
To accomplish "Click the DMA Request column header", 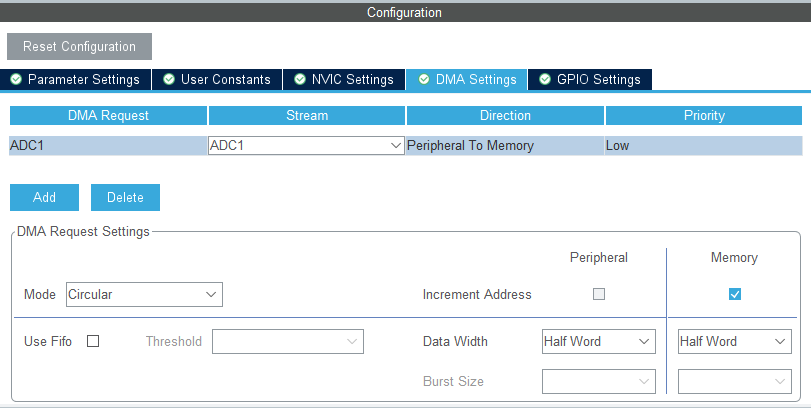I will point(108,115).
